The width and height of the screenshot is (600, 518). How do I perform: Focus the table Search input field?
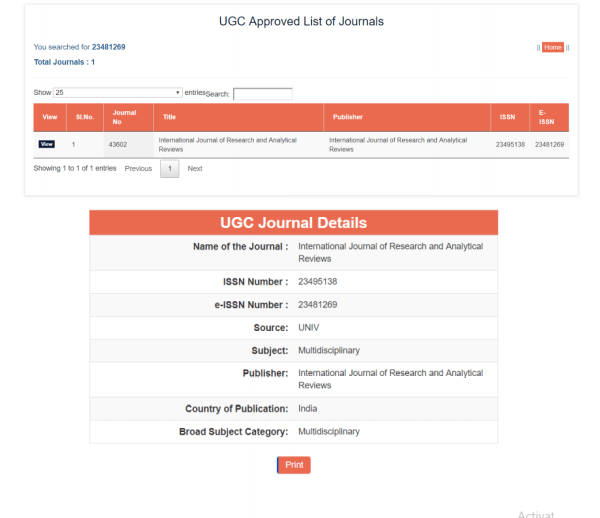[263, 94]
